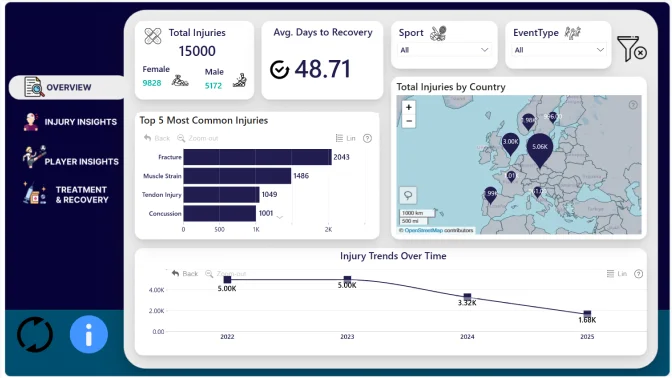The width and height of the screenshot is (672, 378).
Task: Select the Fracture bar
Action: point(258,157)
